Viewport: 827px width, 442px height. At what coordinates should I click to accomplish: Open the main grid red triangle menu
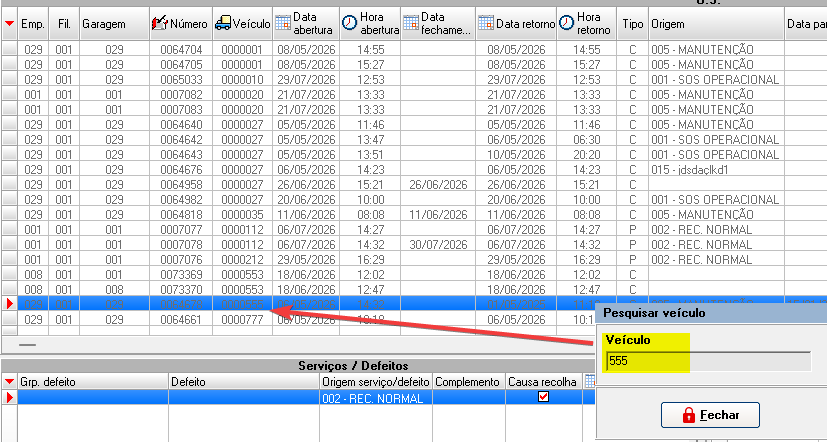point(9,24)
